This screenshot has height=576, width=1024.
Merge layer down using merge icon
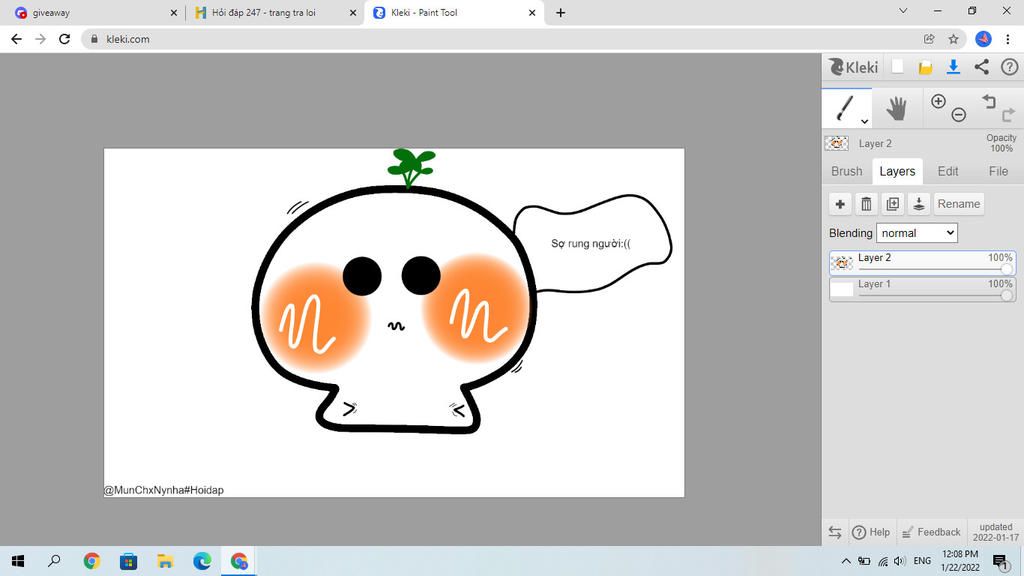pos(918,204)
